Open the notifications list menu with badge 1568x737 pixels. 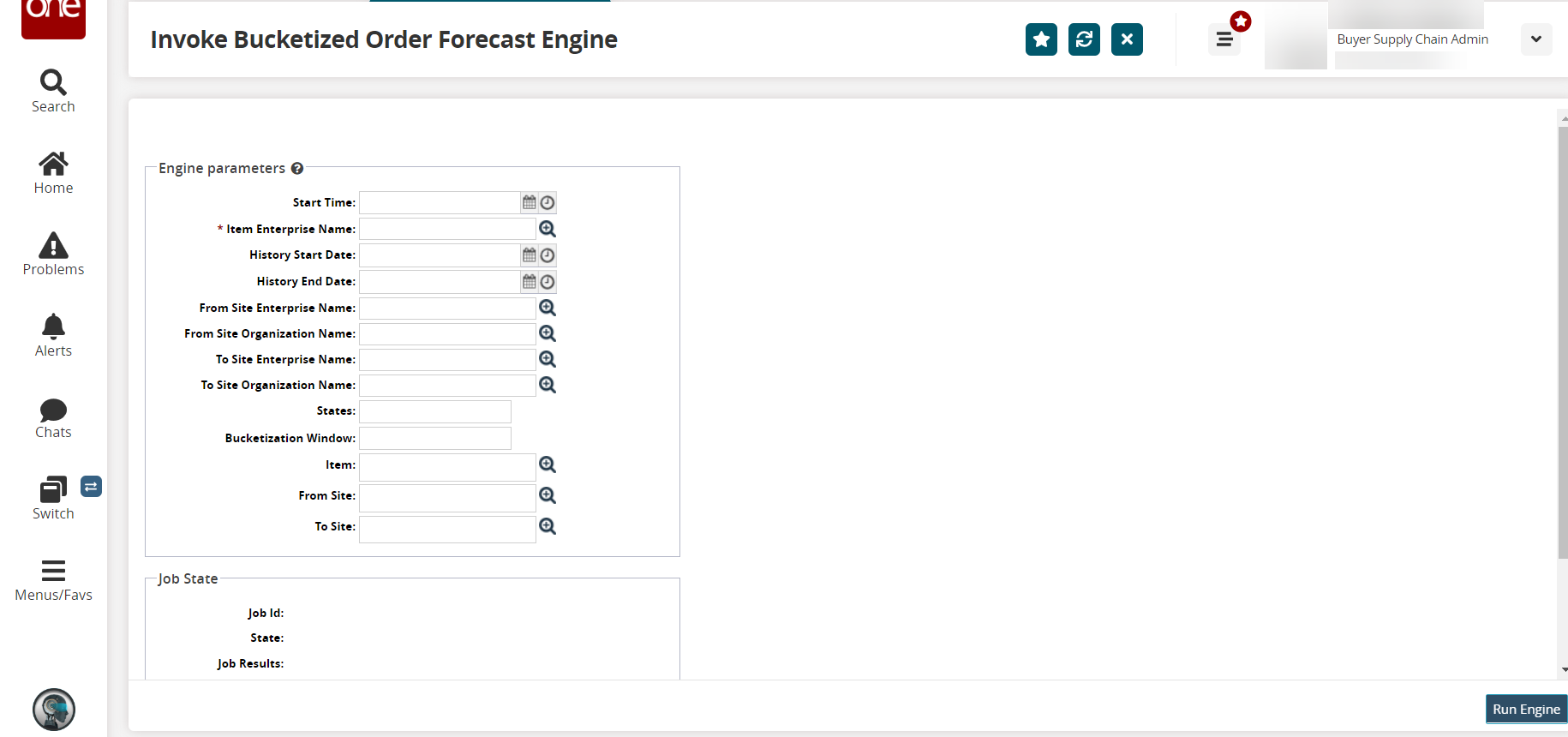pyautogui.click(x=1224, y=39)
